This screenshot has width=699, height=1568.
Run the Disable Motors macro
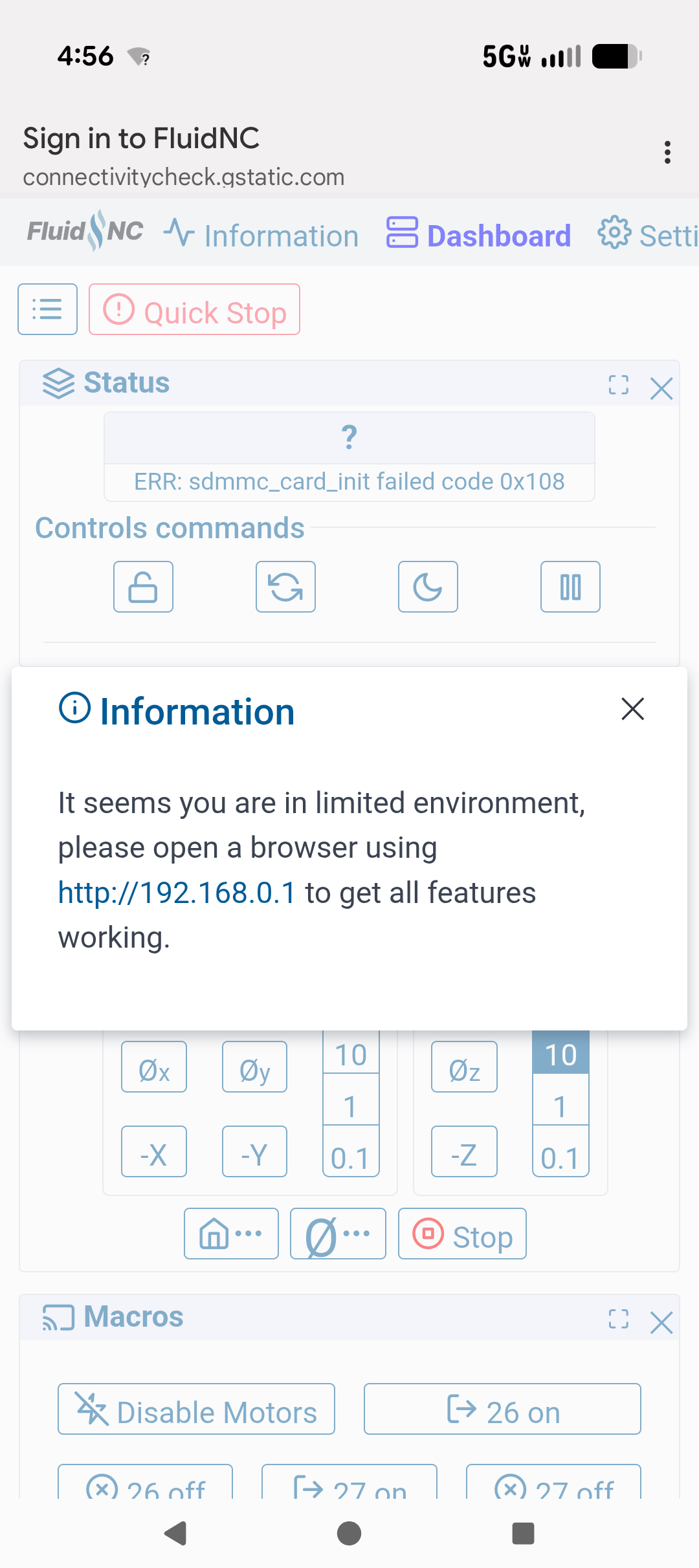click(x=196, y=1409)
